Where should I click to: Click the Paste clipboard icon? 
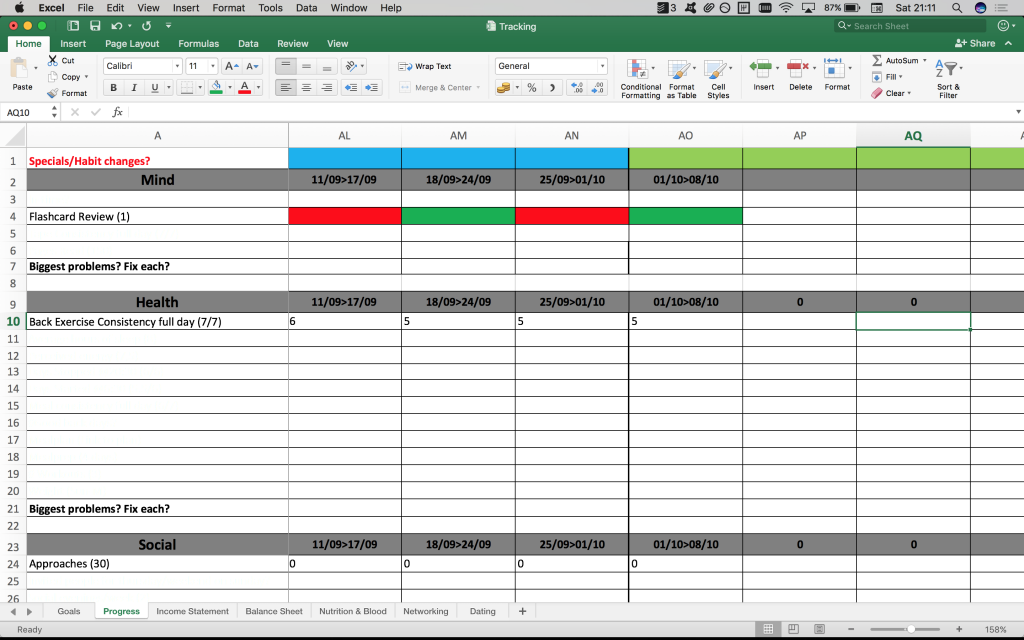click(21, 70)
